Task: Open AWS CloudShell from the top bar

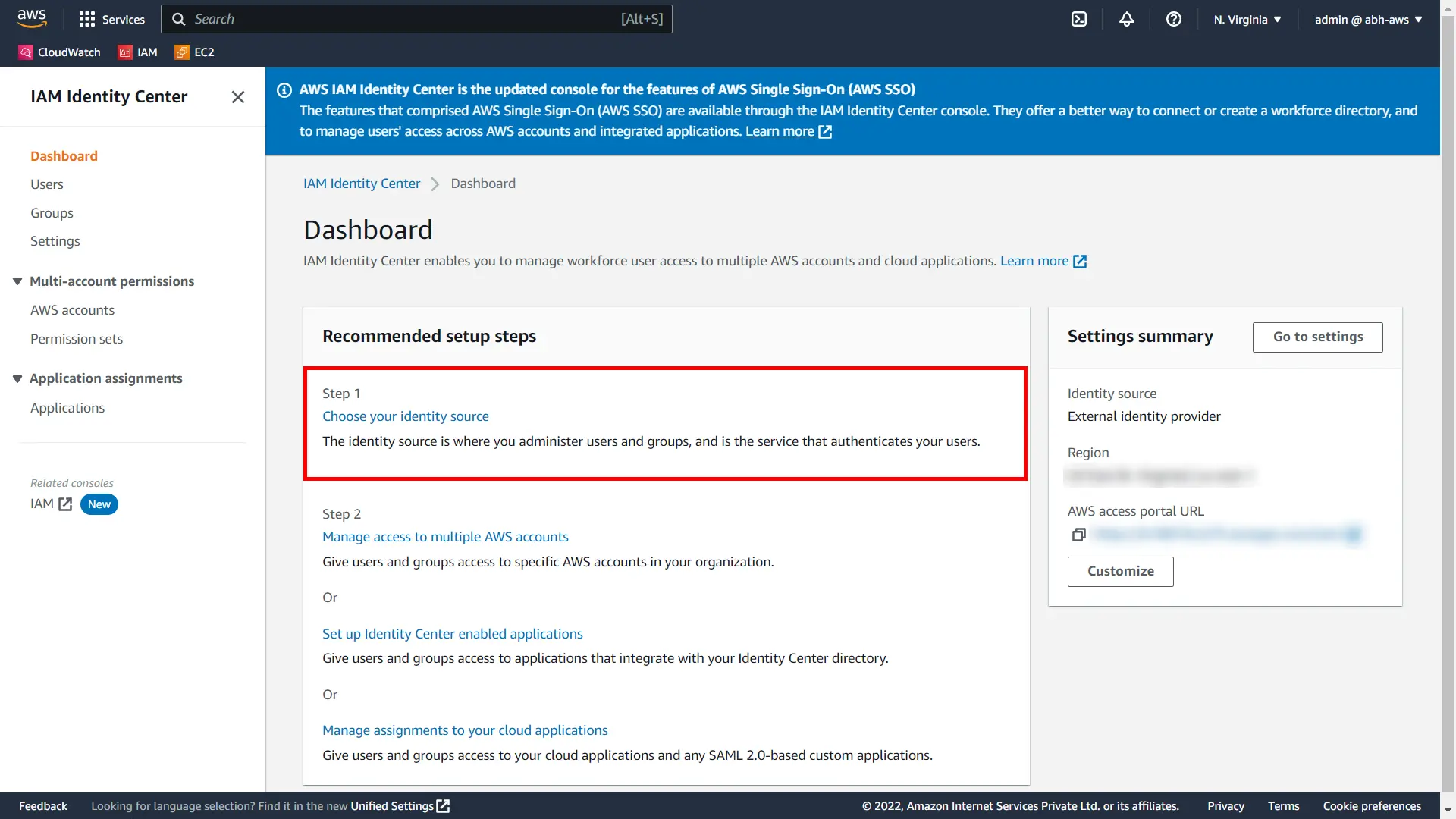Action: pos(1079,19)
